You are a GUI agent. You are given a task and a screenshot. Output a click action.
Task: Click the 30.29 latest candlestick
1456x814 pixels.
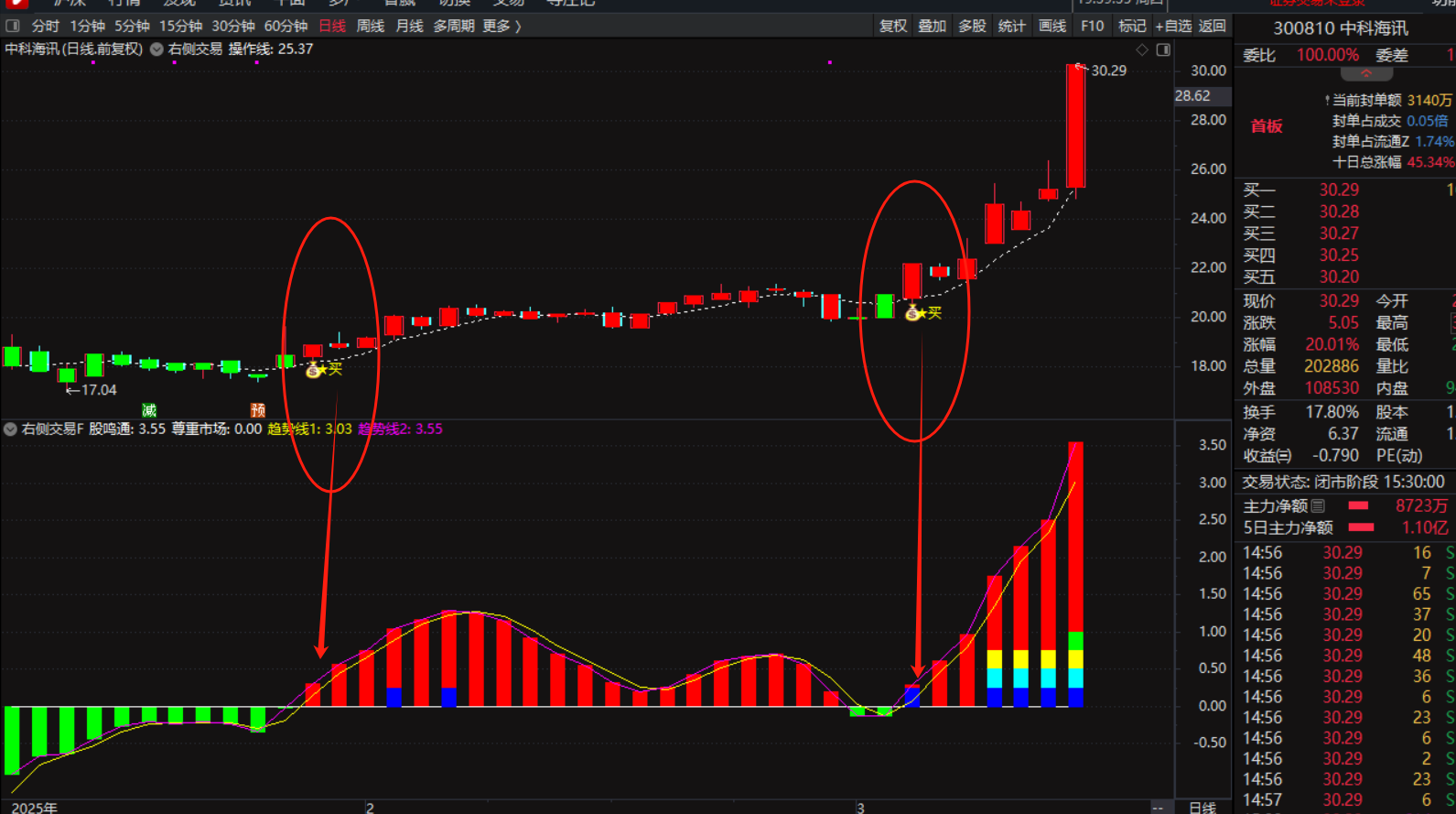[x=1075, y=126]
